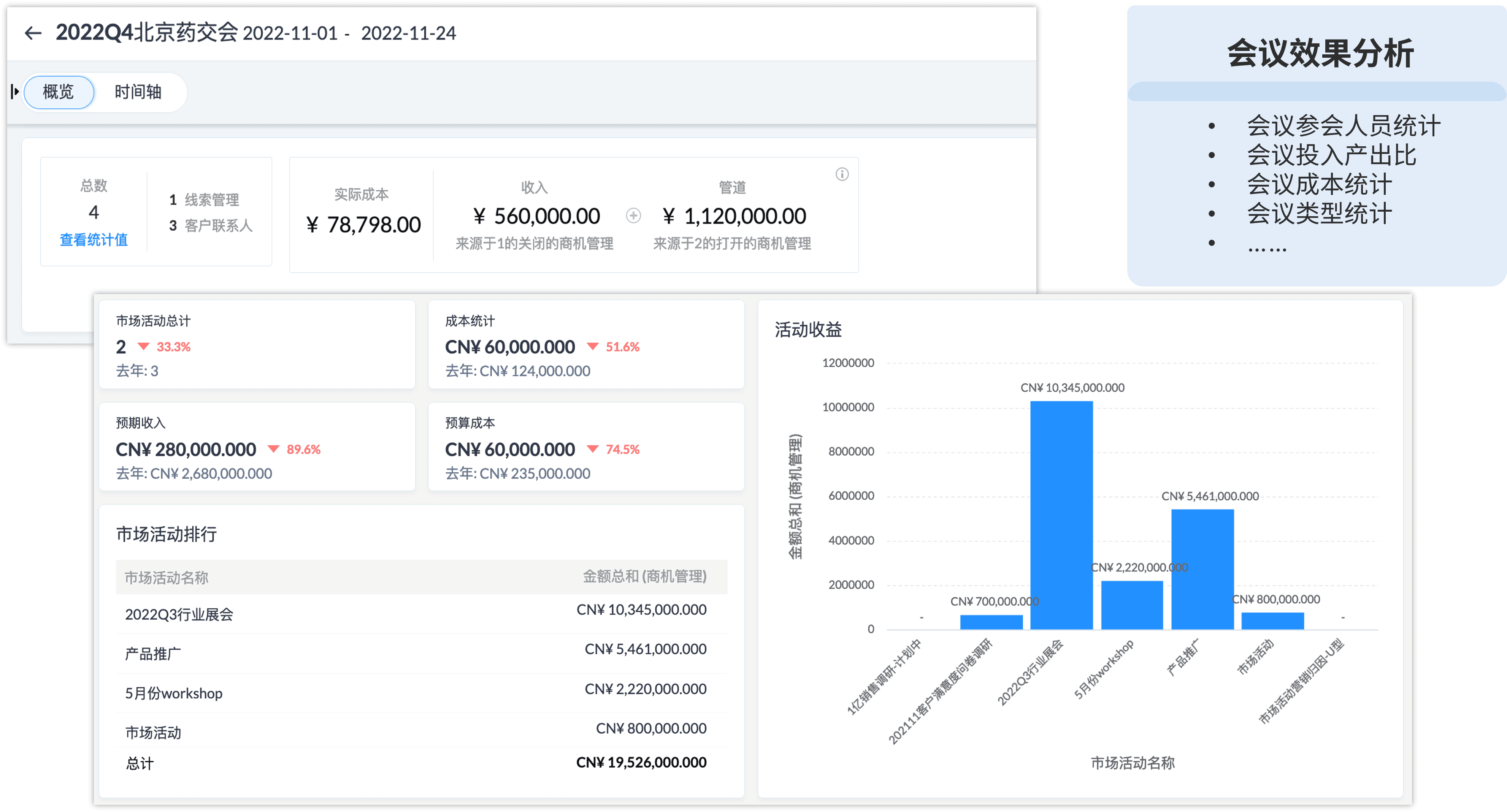
Task: Click 来源于1的关闭的商机管理 text
Action: click(x=535, y=243)
